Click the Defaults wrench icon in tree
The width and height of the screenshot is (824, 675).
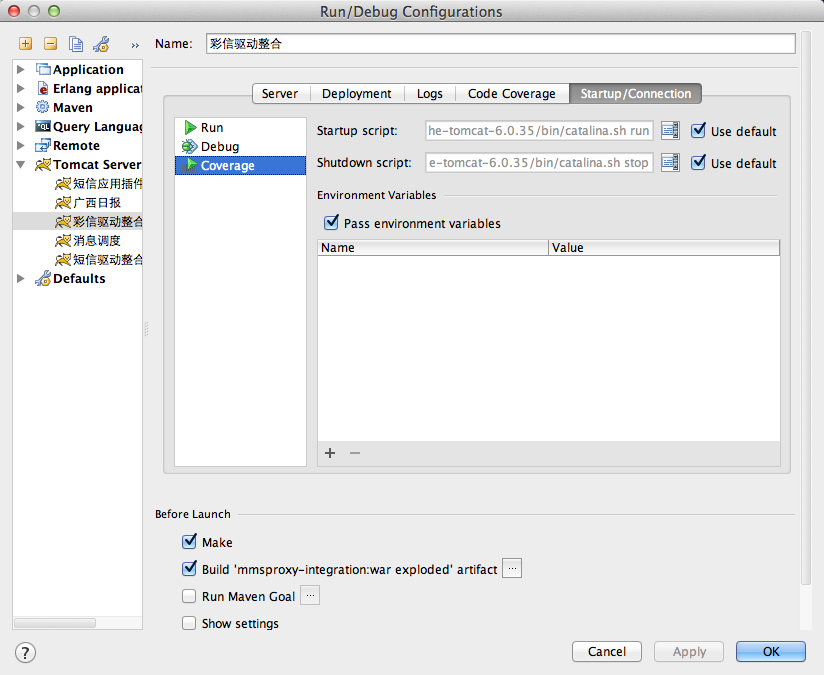(x=43, y=278)
